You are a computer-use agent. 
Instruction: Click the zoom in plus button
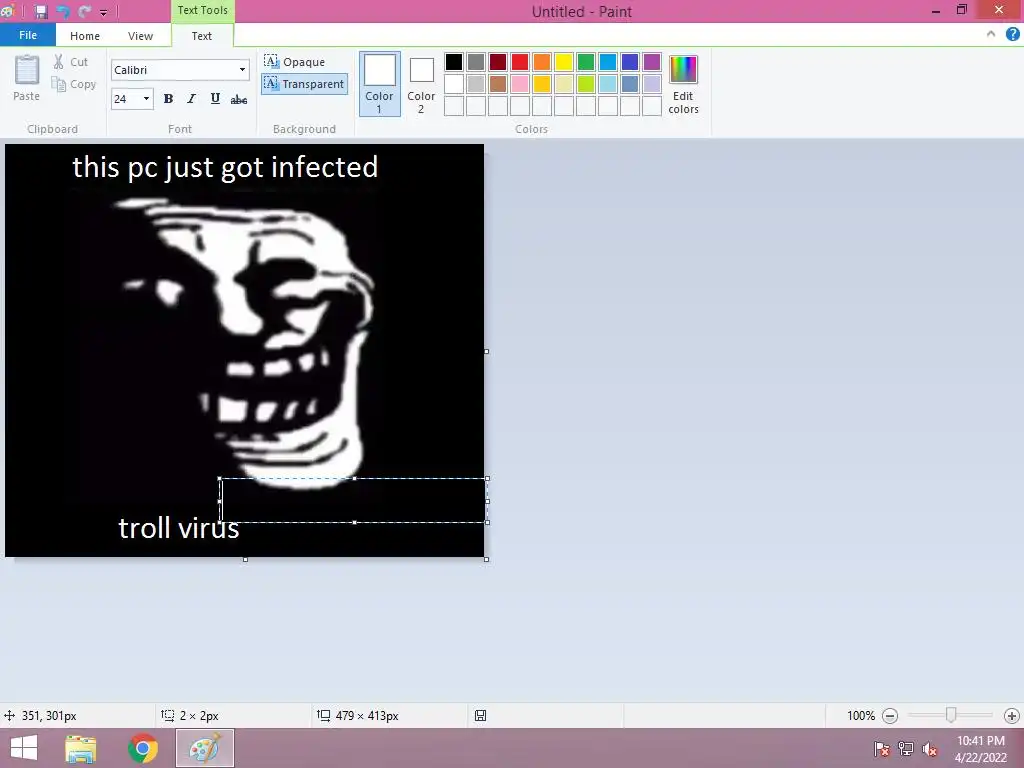click(x=1012, y=716)
